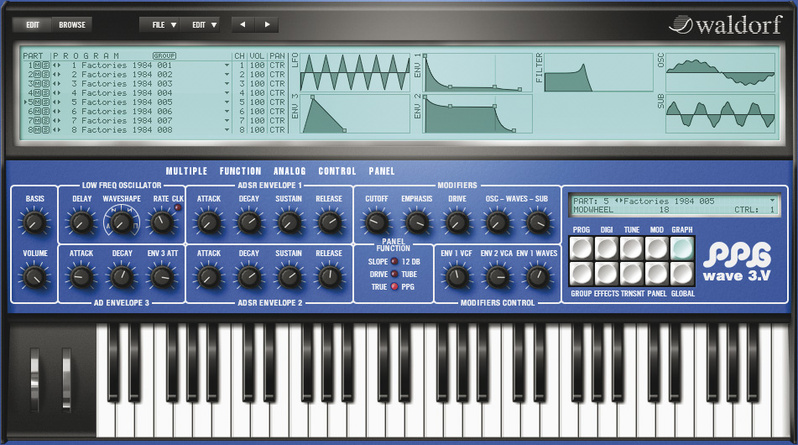
Task: Select the DIGI panel page button
Action: coord(606,248)
